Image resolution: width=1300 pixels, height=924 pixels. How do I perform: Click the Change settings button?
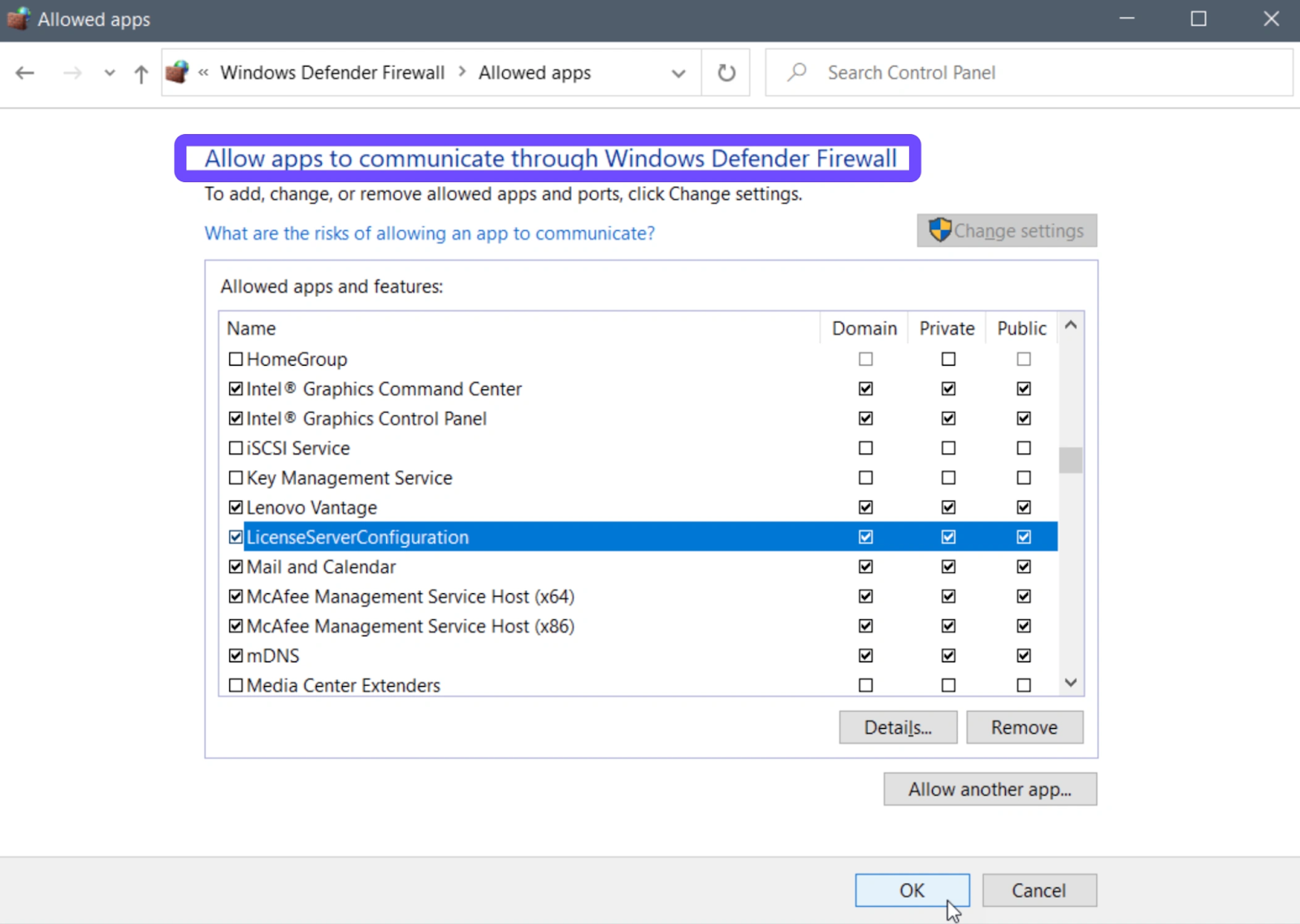(1007, 231)
